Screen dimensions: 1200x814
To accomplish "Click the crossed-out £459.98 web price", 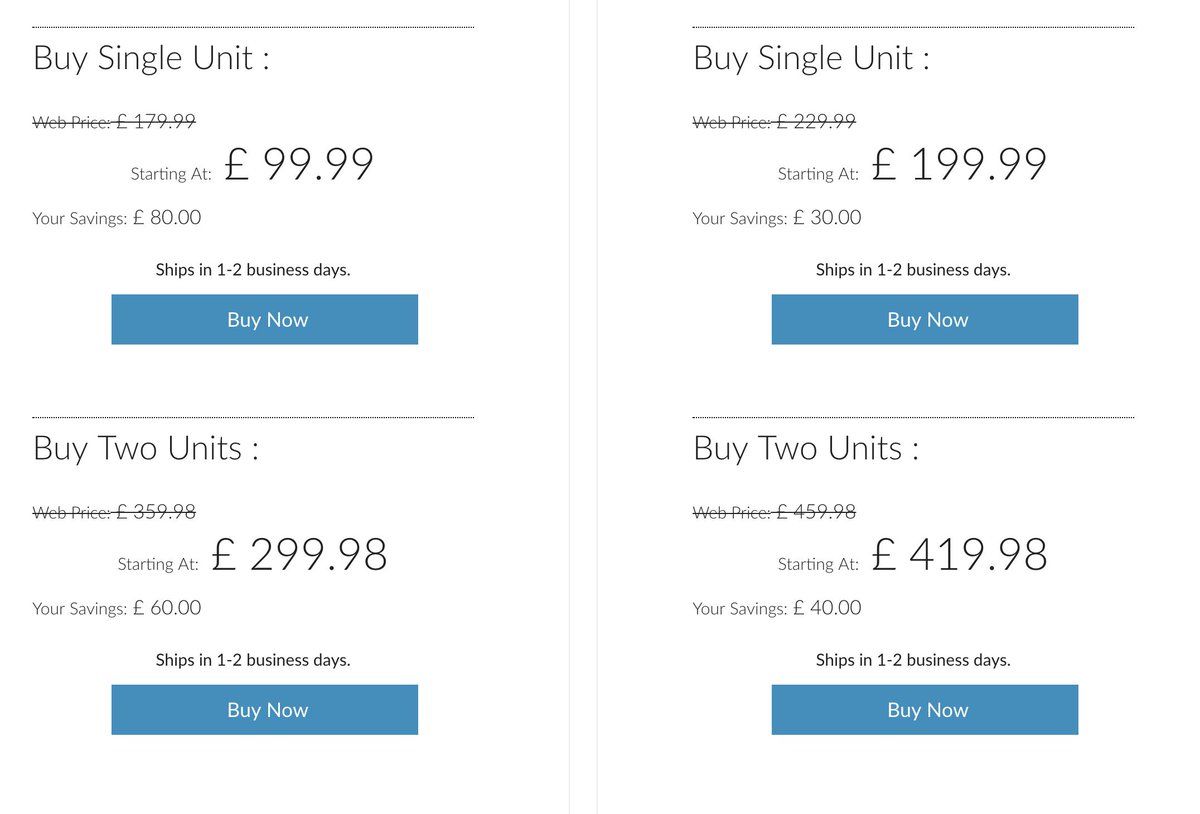I will tap(815, 512).
